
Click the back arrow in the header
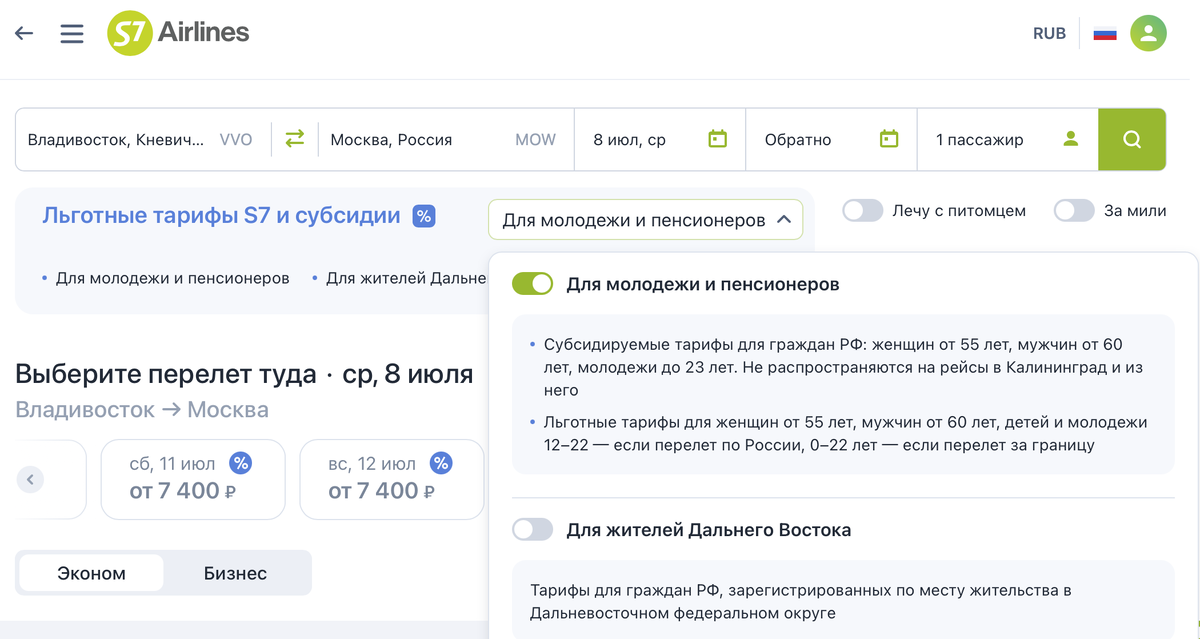click(23, 32)
